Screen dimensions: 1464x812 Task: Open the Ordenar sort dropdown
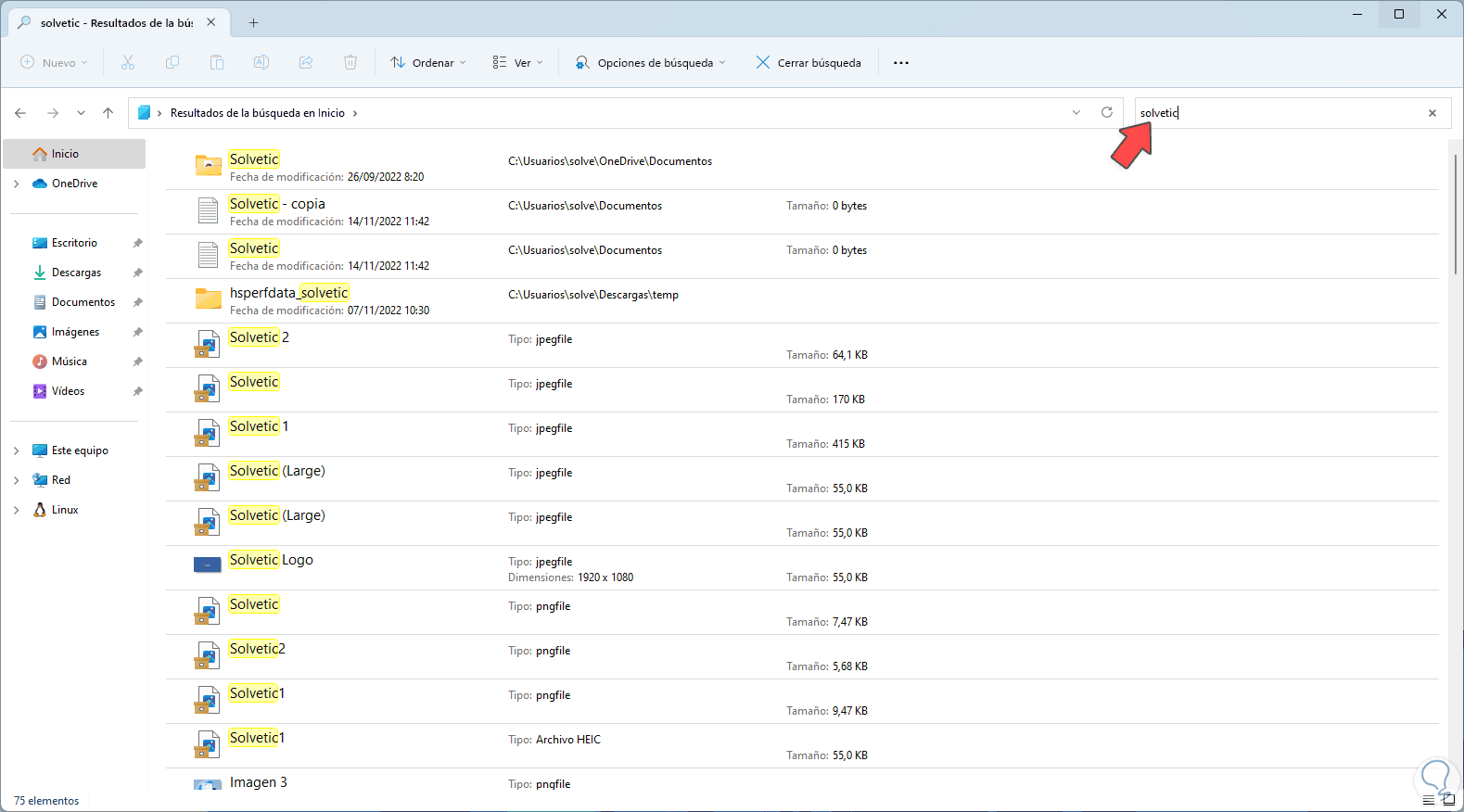point(428,62)
